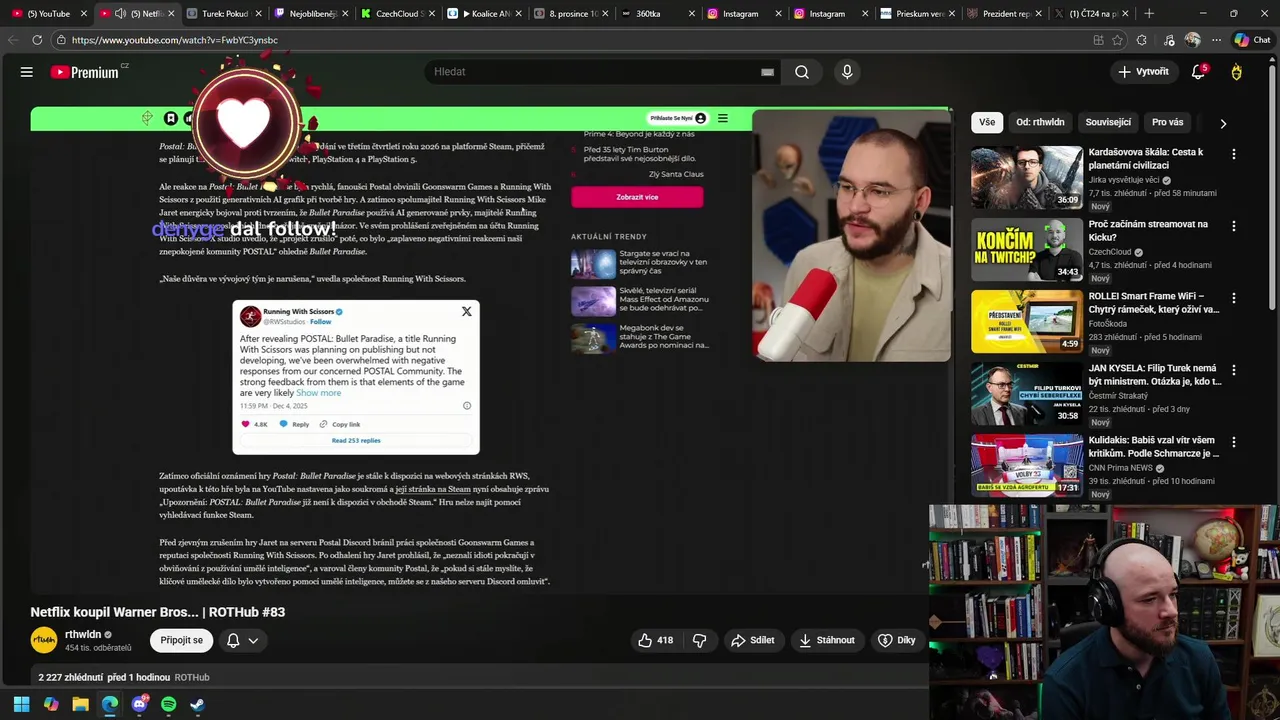Select the Vše filter chip
Screen dimensions: 1280x720
tap(987, 122)
